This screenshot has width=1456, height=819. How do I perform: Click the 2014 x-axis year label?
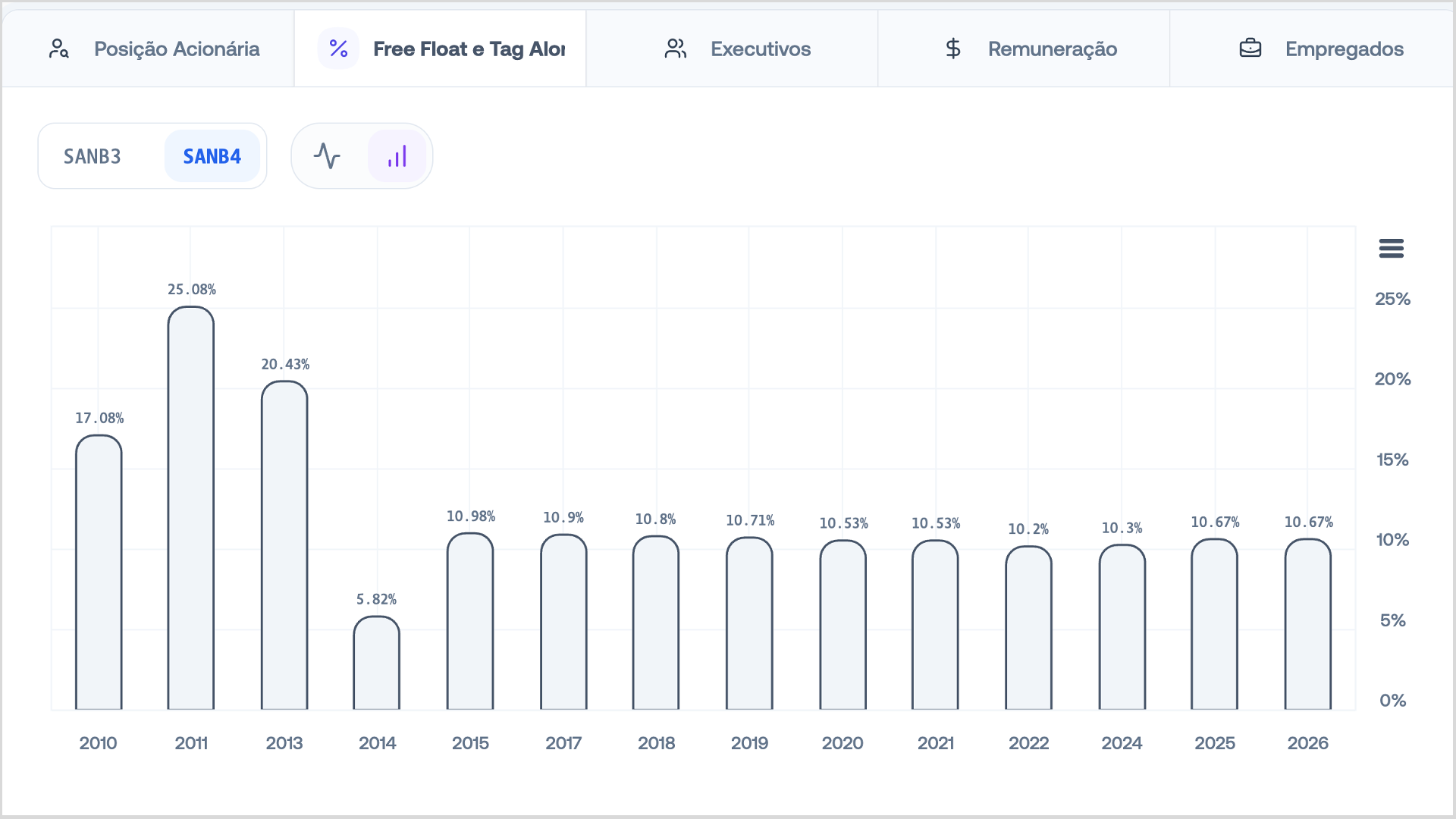(x=378, y=743)
